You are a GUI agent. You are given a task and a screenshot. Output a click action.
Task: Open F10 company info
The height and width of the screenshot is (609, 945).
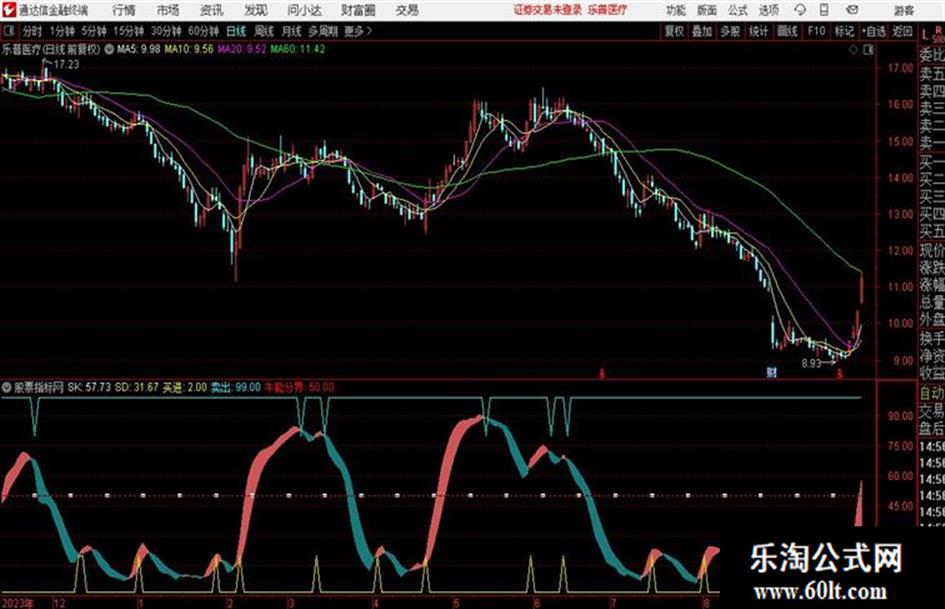coord(816,31)
